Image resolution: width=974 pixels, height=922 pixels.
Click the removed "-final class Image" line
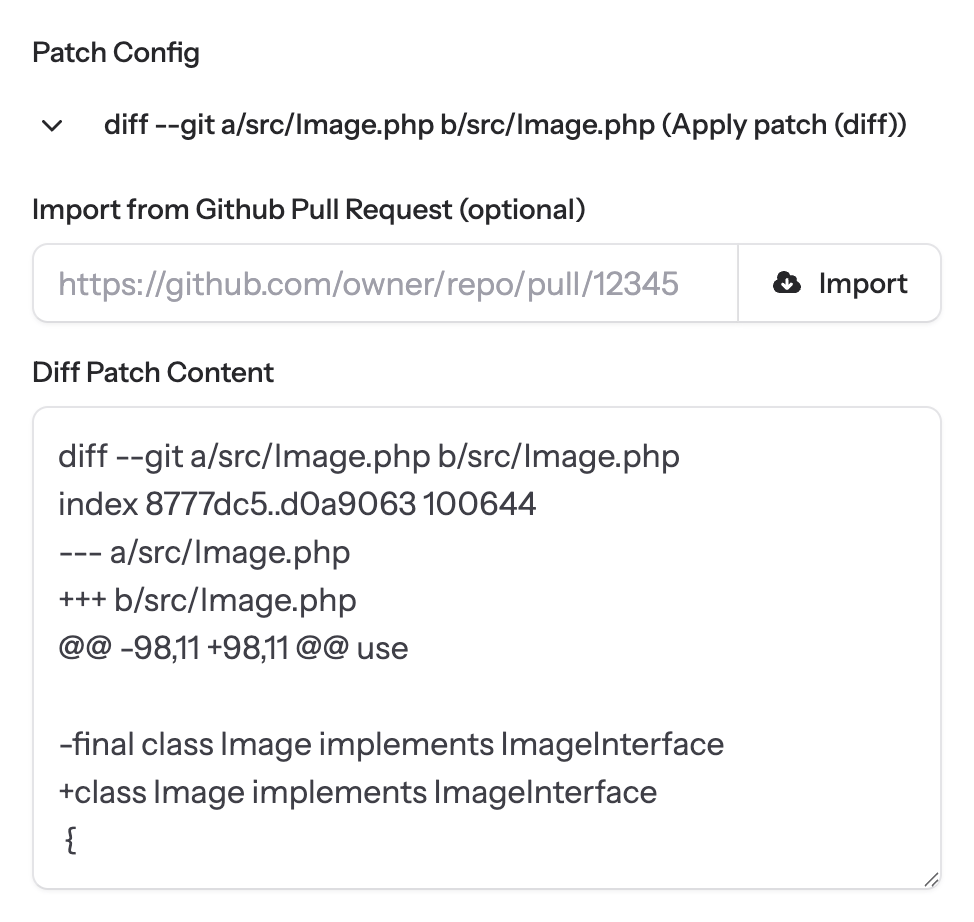(x=391, y=744)
